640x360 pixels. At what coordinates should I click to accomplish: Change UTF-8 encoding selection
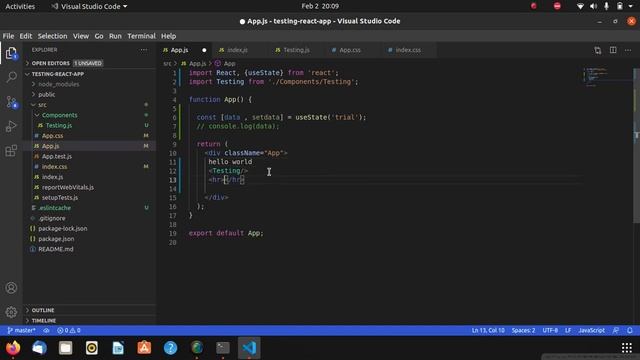550,330
